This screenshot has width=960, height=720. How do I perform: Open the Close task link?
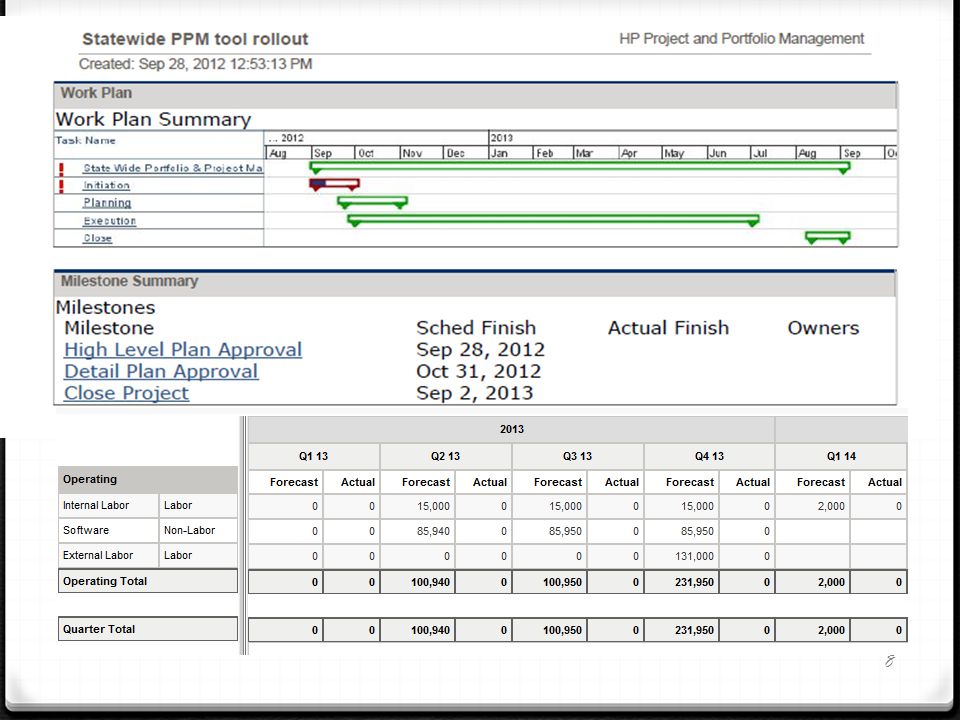[x=97, y=238]
